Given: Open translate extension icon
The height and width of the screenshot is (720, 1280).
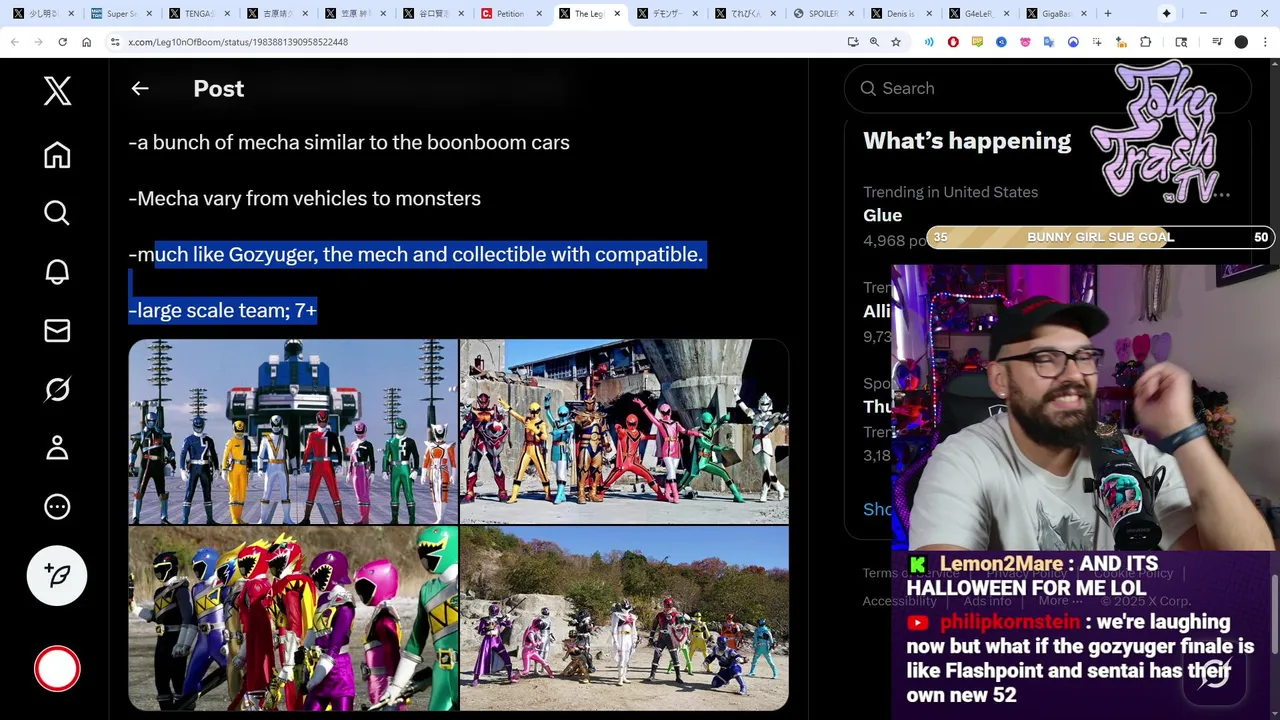Looking at the screenshot, I should pos(1049,42).
